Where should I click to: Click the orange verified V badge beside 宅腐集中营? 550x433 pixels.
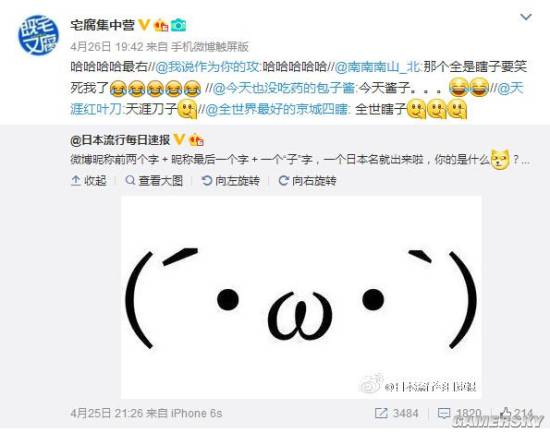point(144,24)
